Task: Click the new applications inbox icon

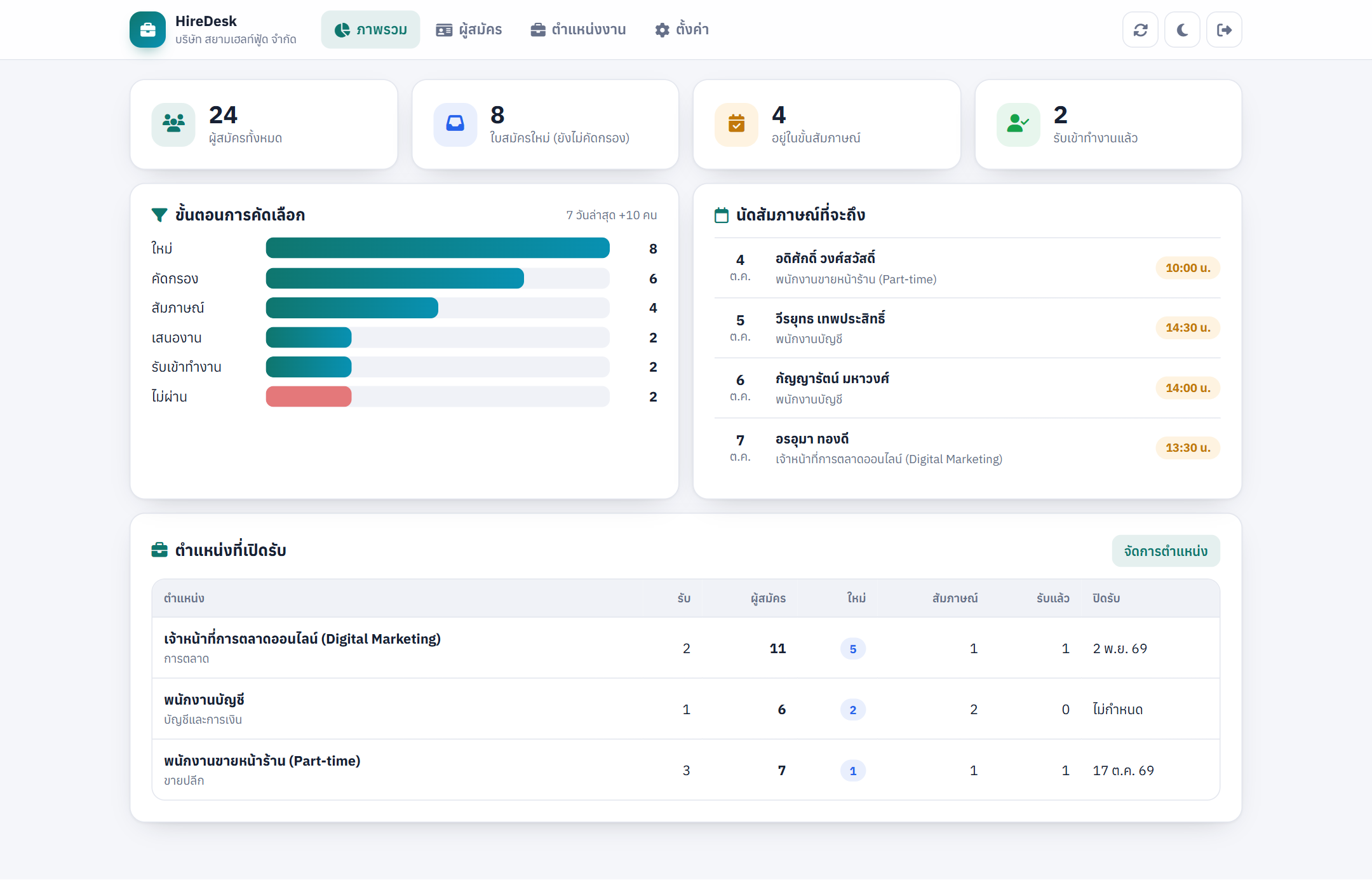Action: click(455, 125)
